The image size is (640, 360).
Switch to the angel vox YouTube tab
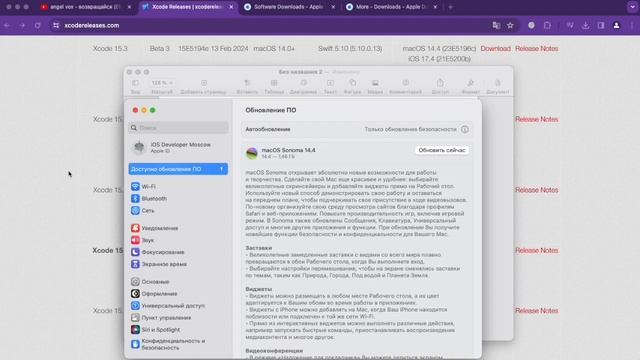84,7
